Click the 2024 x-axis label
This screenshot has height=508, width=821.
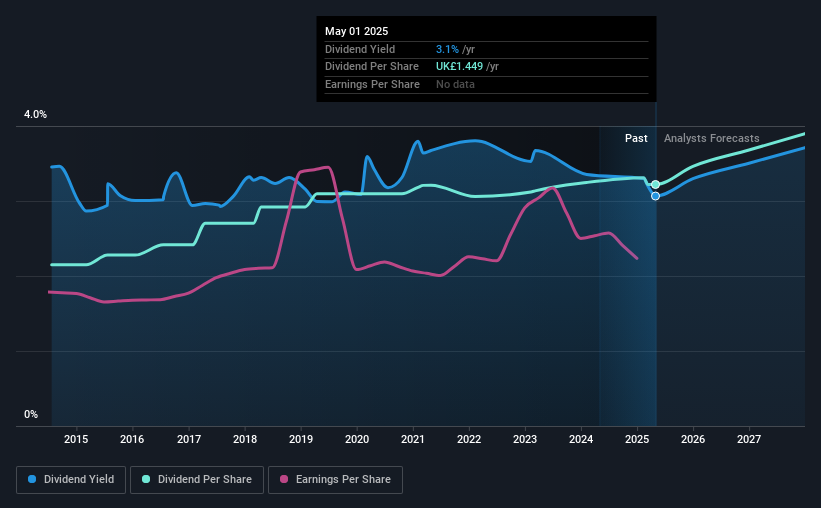click(581, 439)
